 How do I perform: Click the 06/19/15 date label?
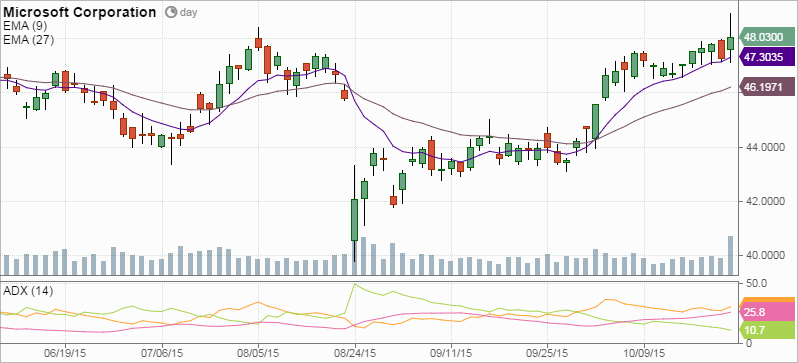coord(64,352)
